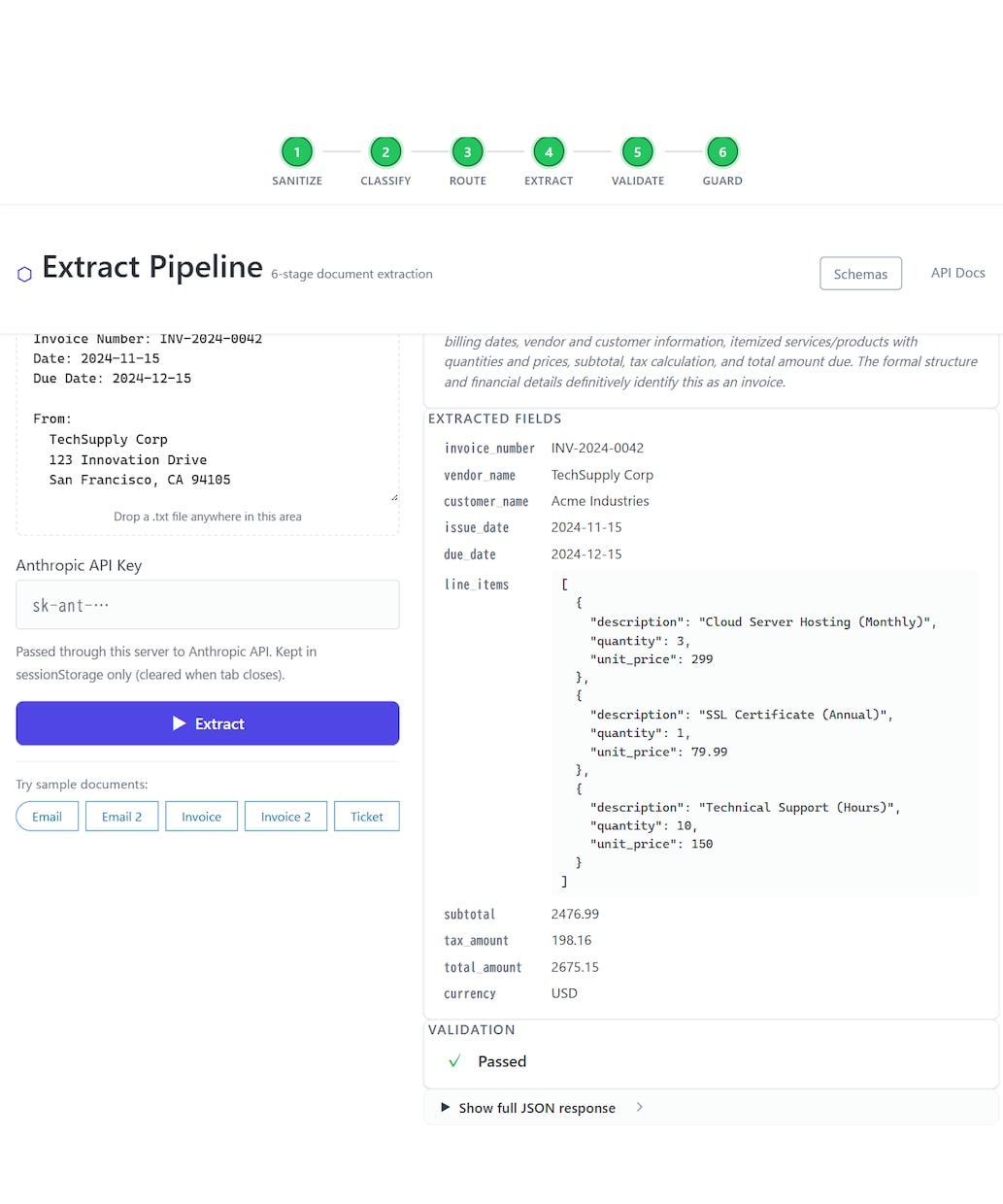The width and height of the screenshot is (1003, 1204).
Task: Click the chevron after Show full JSON response
Action: pyautogui.click(x=639, y=1107)
